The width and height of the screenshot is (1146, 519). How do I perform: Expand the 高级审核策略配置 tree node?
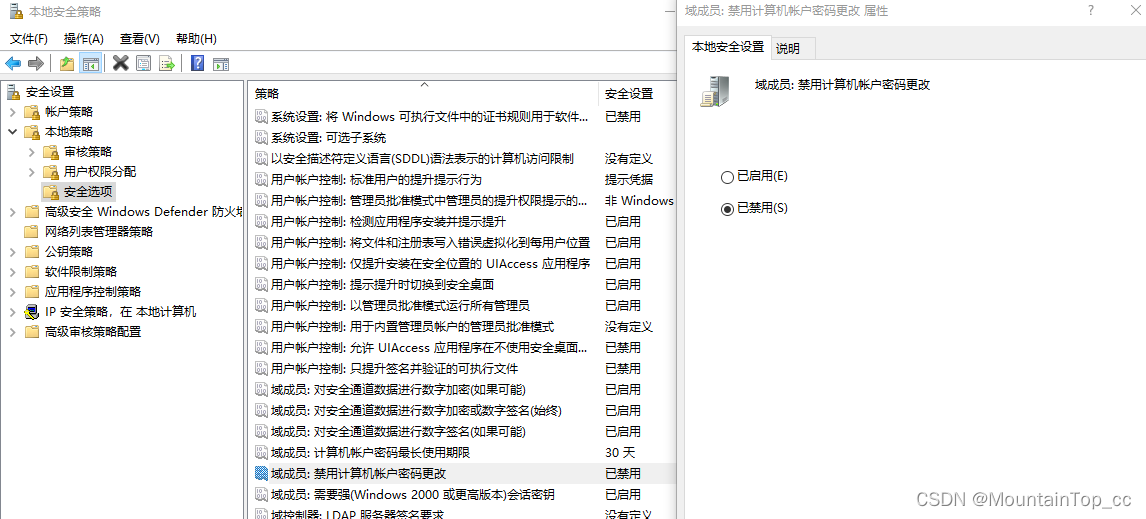(12, 331)
